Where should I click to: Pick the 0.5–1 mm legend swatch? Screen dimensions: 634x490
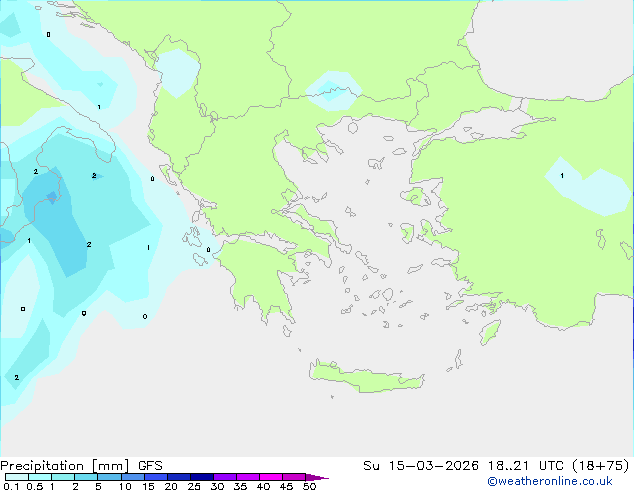[x=40, y=477]
